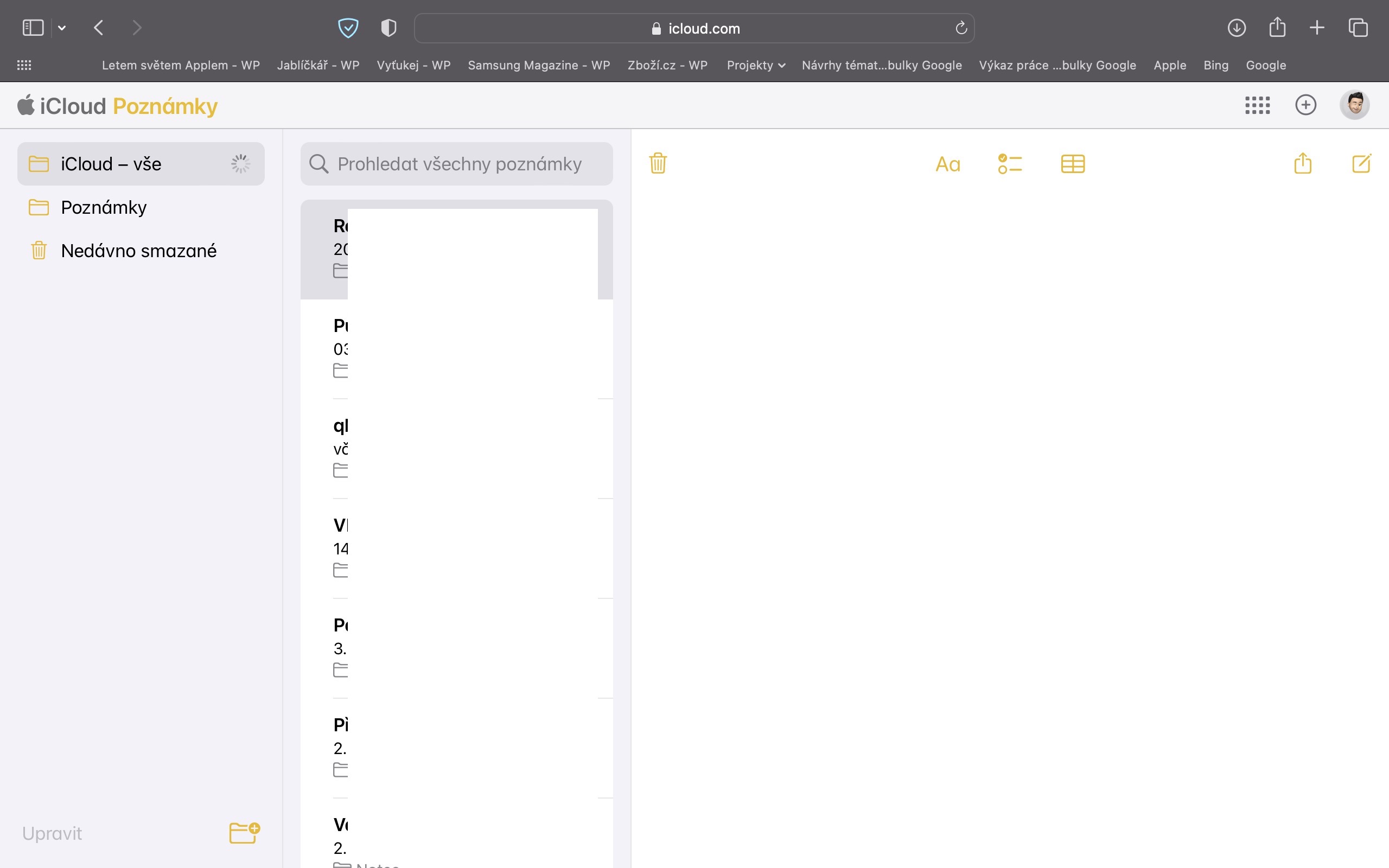Insert a checklist using checklist icon
Viewport: 1389px width, 868px height.
[1010, 164]
